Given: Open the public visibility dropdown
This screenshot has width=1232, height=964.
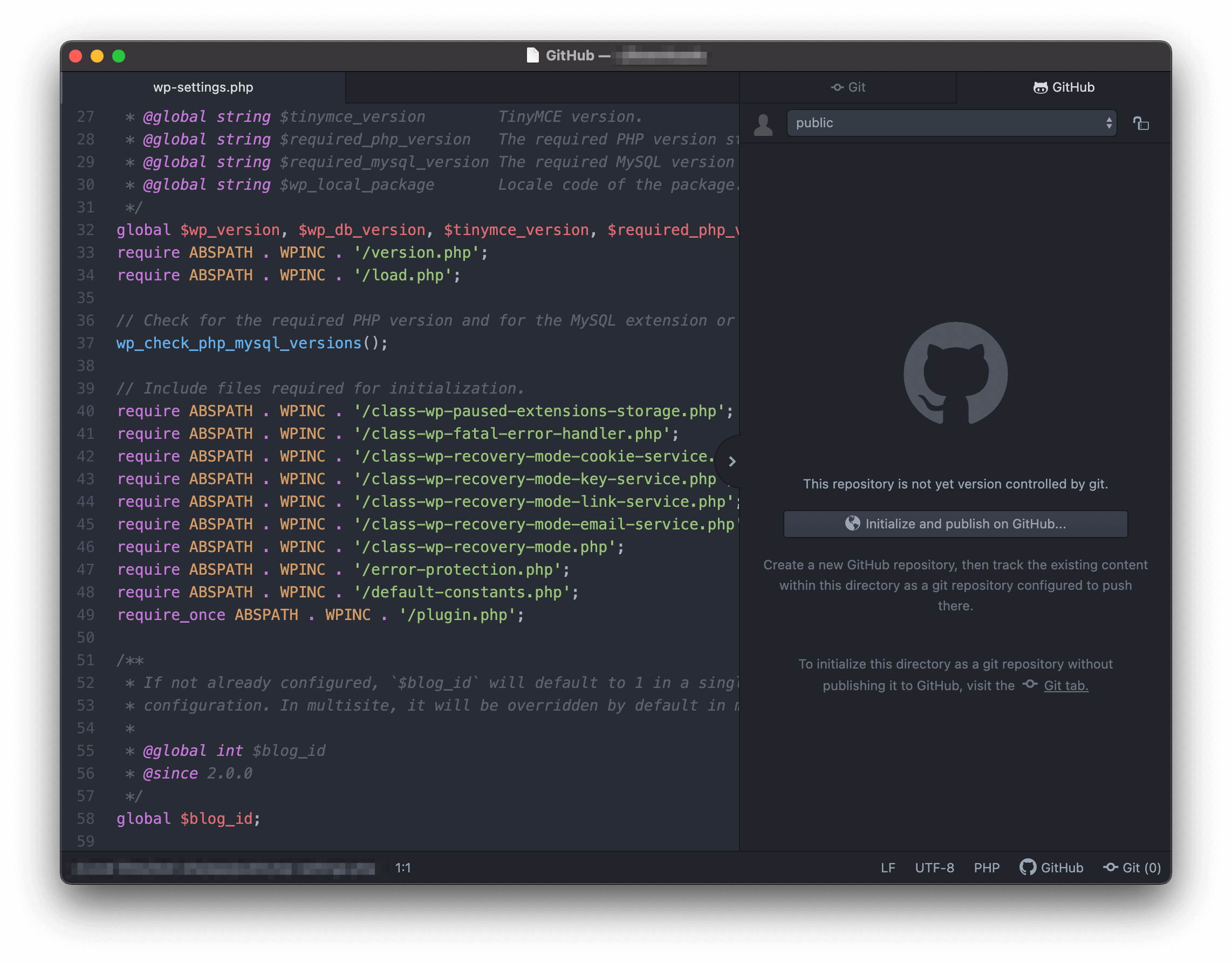Looking at the screenshot, I should coord(952,123).
